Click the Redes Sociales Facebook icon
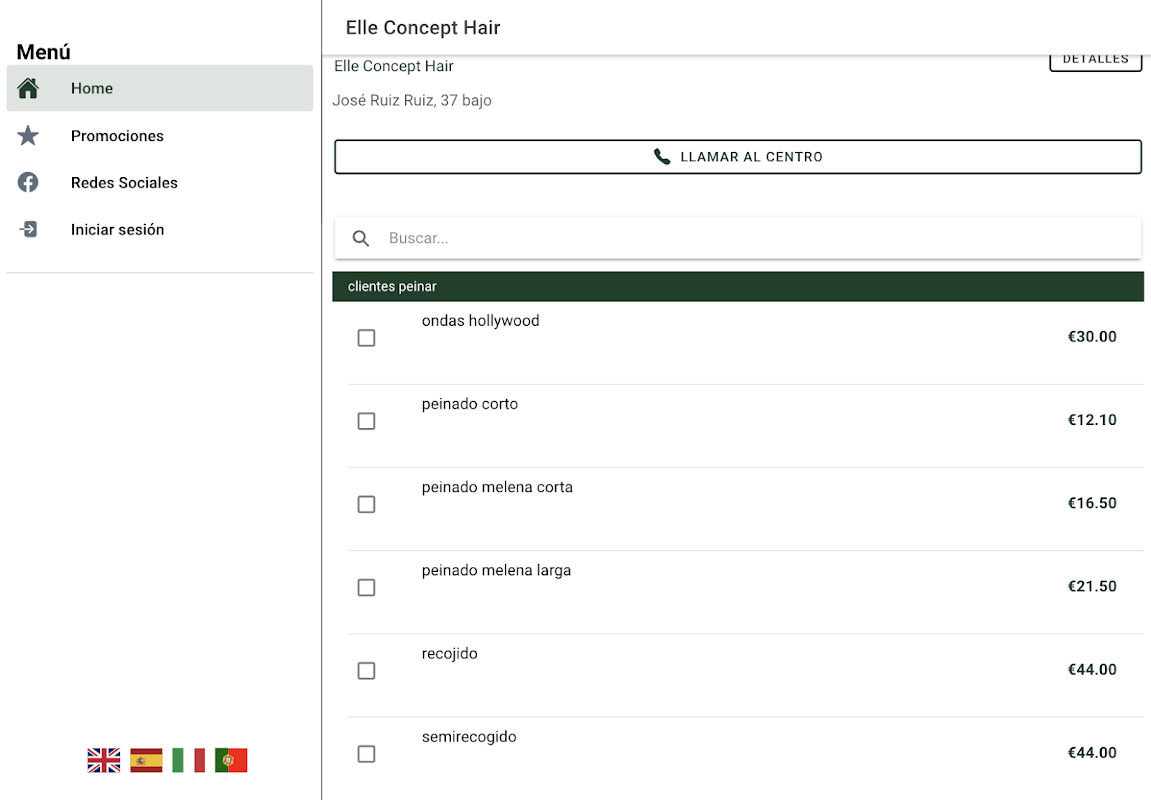 tap(28, 182)
